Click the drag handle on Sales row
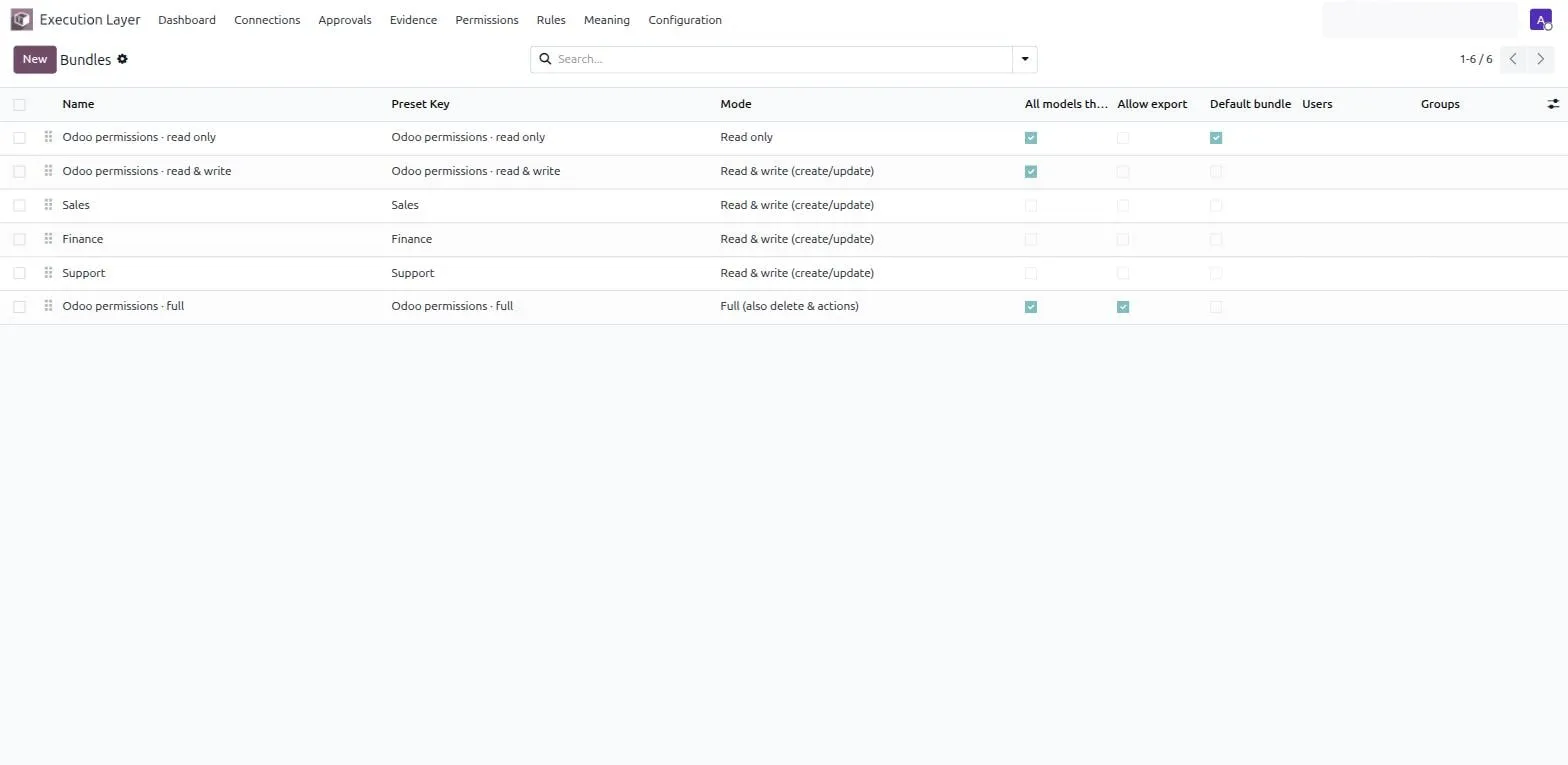This screenshot has height=765, width=1568. pos(48,205)
